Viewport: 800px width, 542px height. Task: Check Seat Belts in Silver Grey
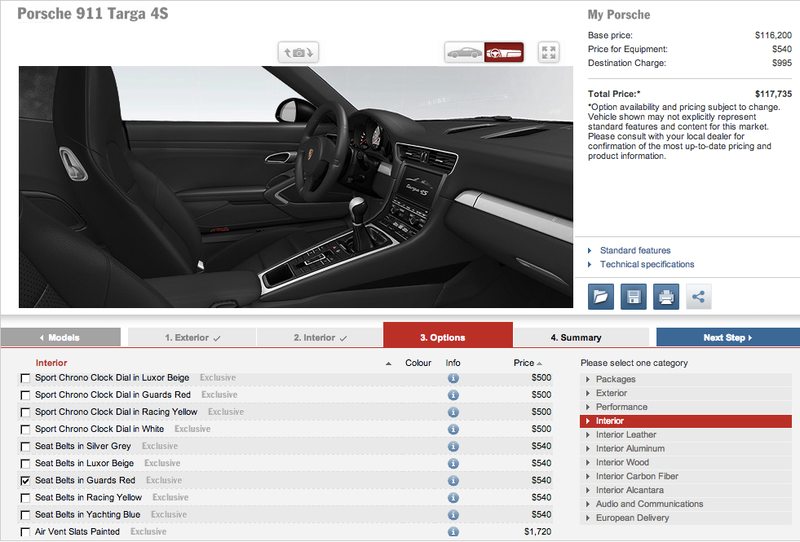(25, 447)
